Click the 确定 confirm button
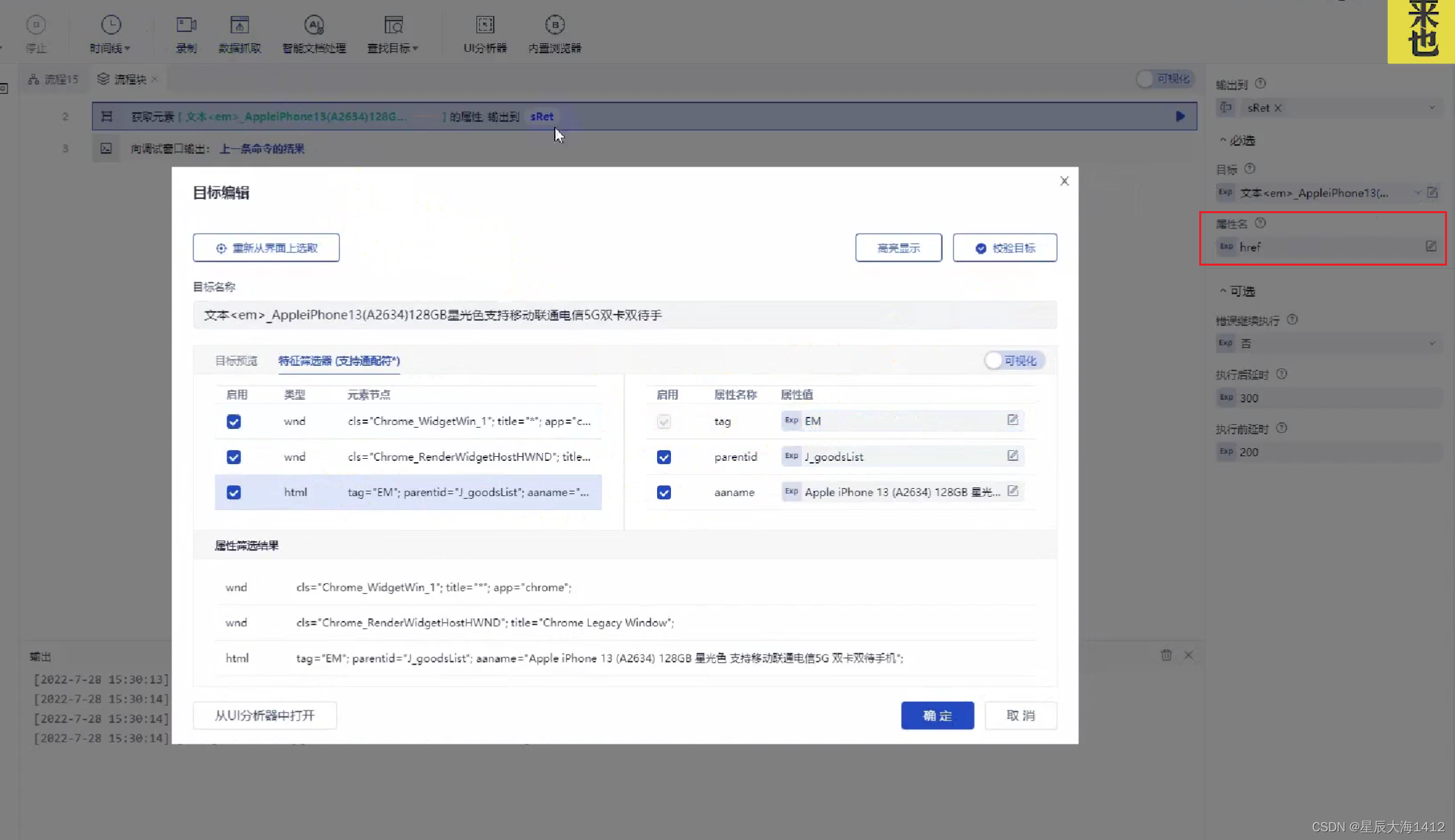1455x840 pixels. pyautogui.click(x=937, y=715)
